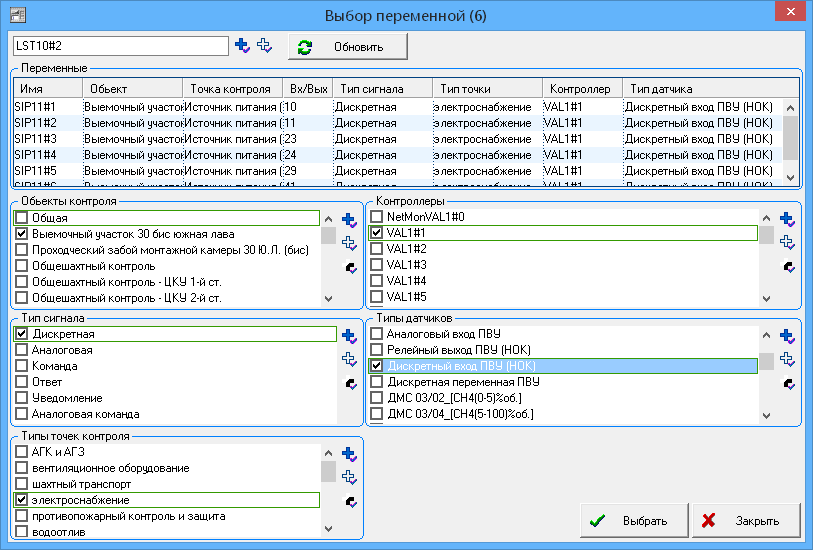Click up arrow in Объекты контроля list scrollbar
Screen dimensions: 813x550
click(328, 219)
